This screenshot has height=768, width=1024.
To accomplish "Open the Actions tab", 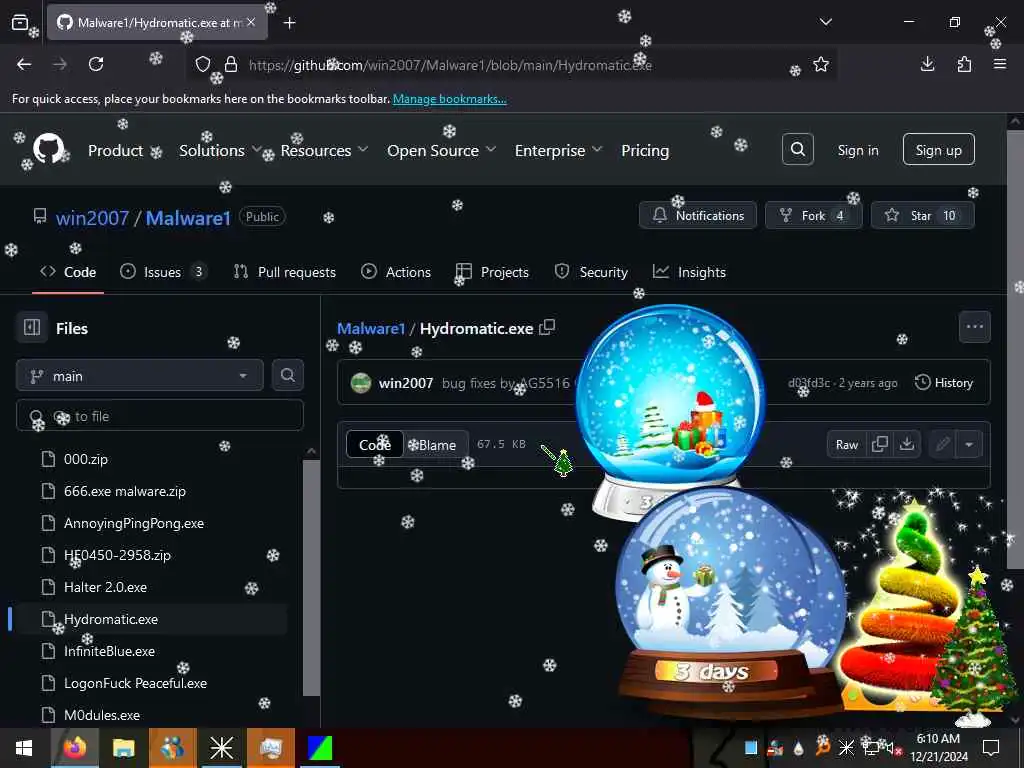I will 396,272.
